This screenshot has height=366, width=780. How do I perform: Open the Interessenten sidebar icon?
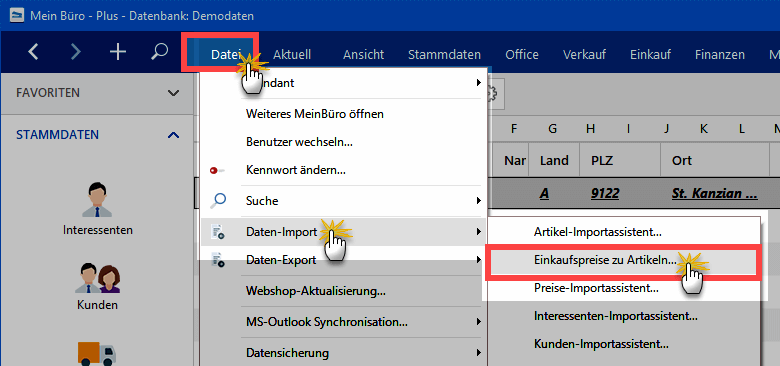(x=98, y=200)
